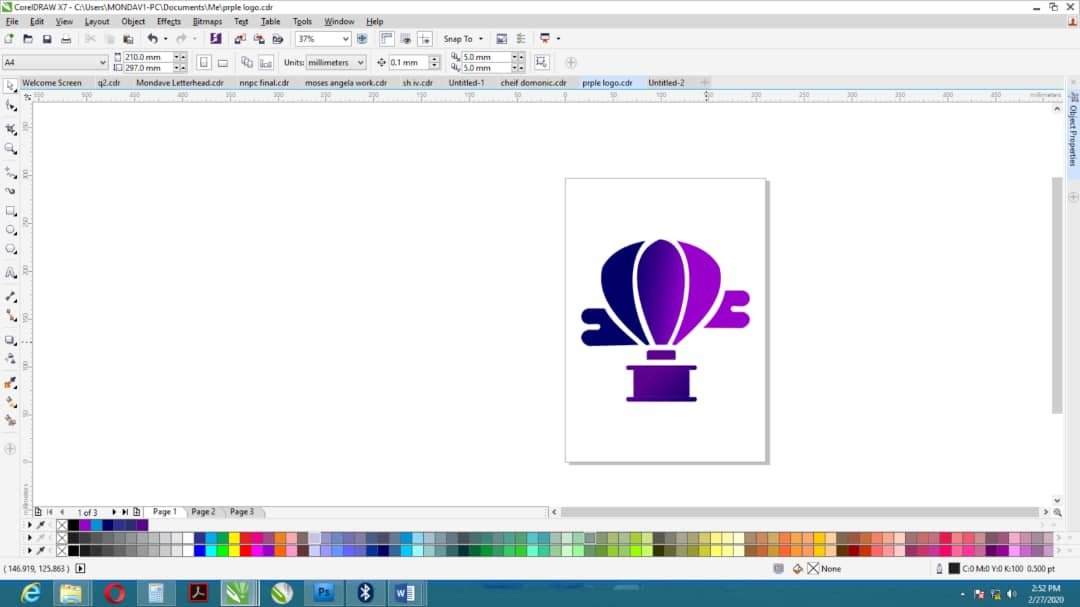
Task: Select the Artistic Media tool
Action: point(10,191)
